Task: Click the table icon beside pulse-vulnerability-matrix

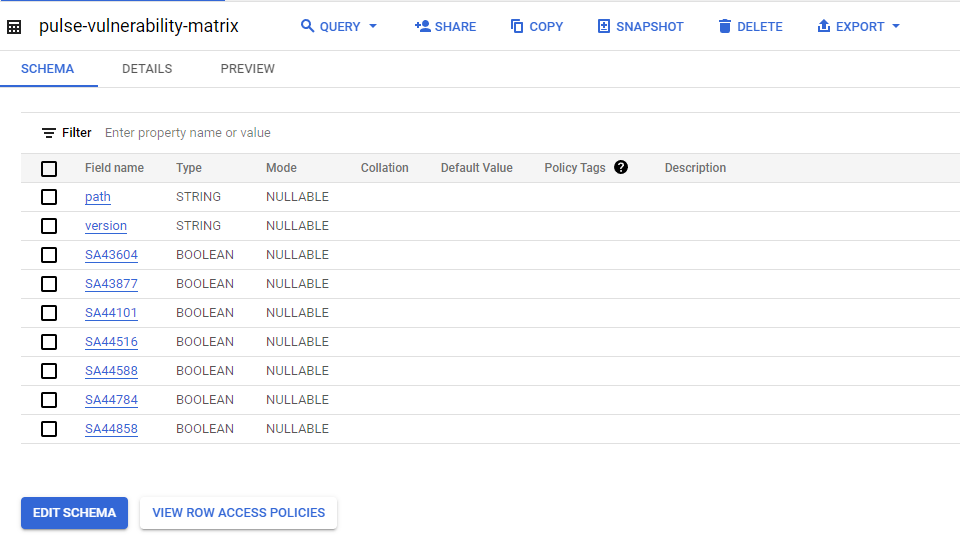Action: coord(14,27)
